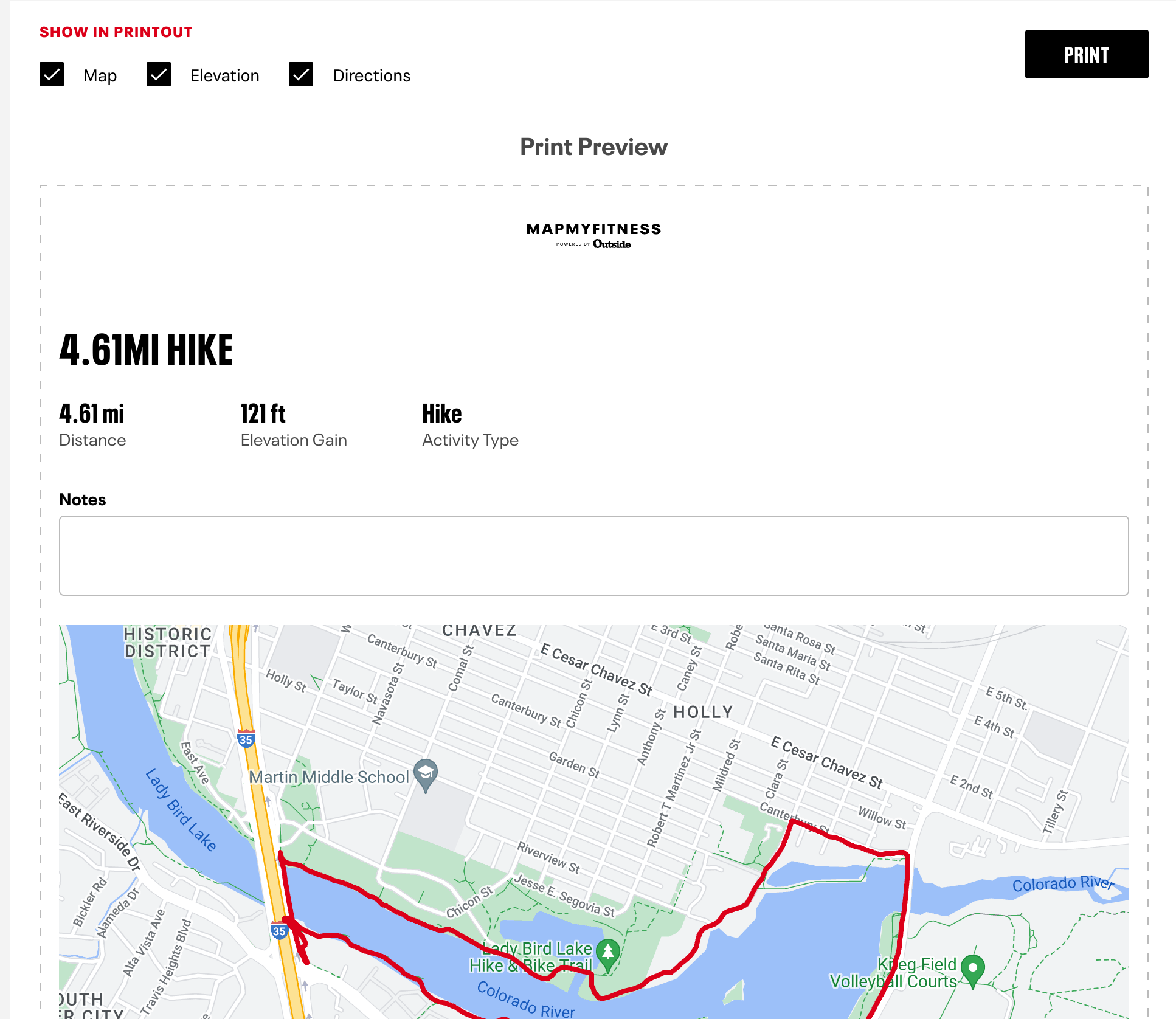Viewport: 1176px width, 1019px height.
Task: Uncheck the Directions checkbox
Action: 301,75
